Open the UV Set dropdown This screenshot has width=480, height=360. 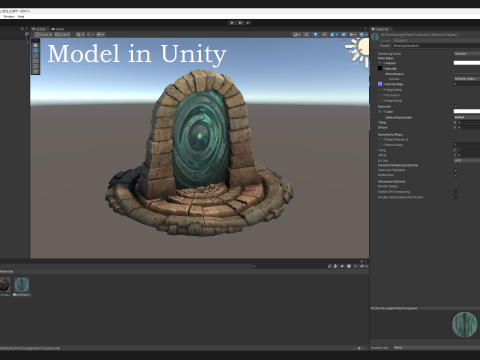(467, 160)
